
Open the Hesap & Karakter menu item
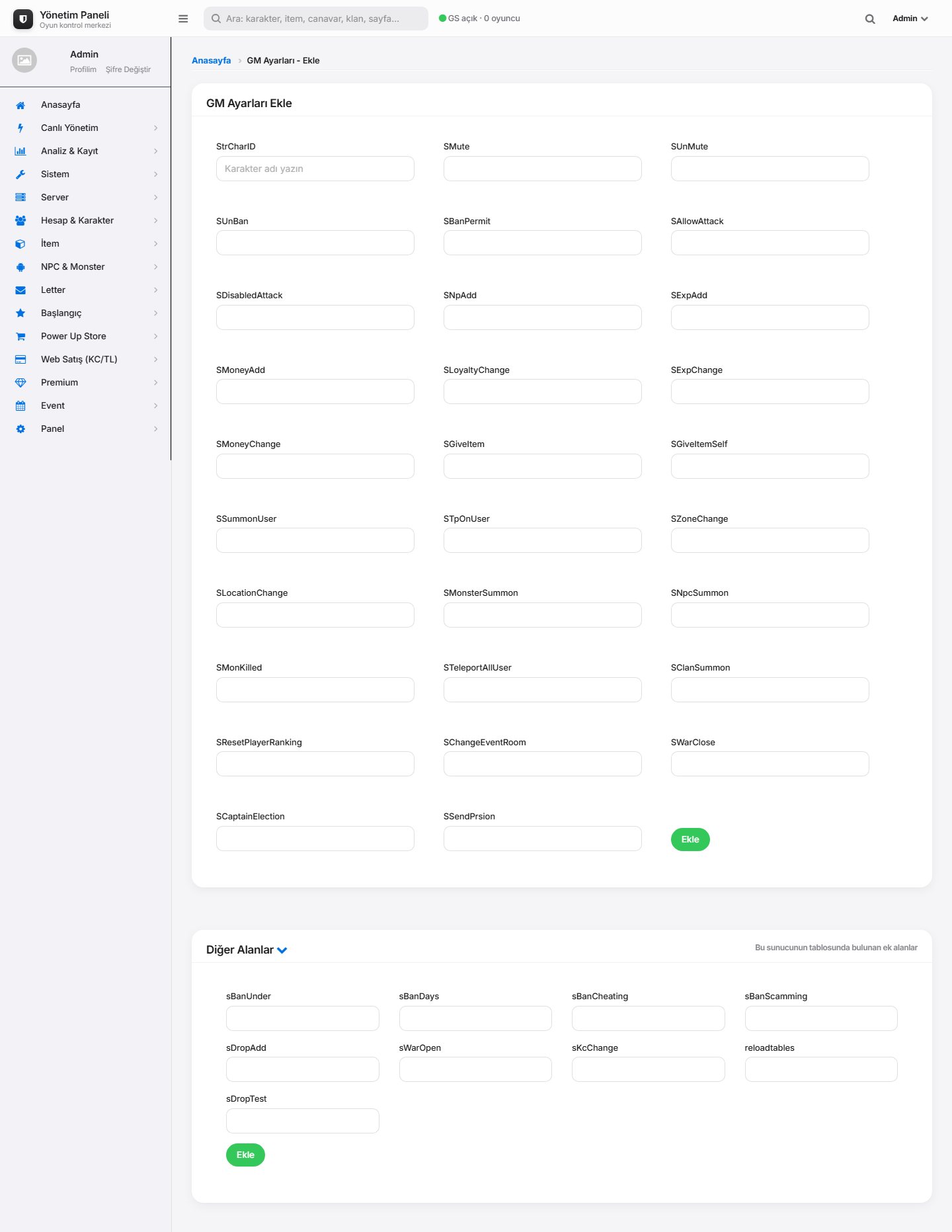[x=86, y=221]
